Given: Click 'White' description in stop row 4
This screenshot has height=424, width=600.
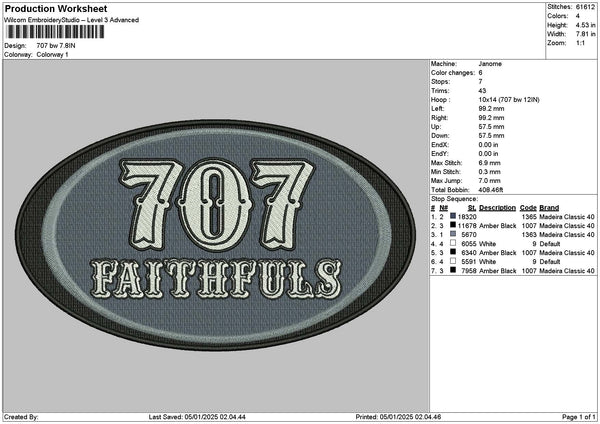Looking at the screenshot, I should (x=488, y=244).
